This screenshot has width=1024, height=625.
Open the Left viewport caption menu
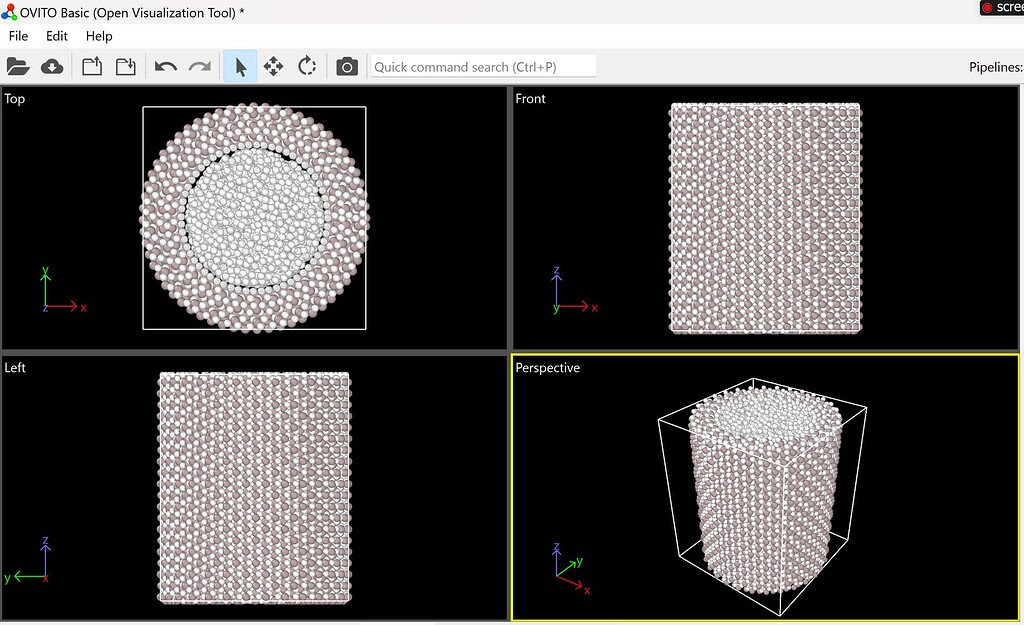(x=14, y=368)
